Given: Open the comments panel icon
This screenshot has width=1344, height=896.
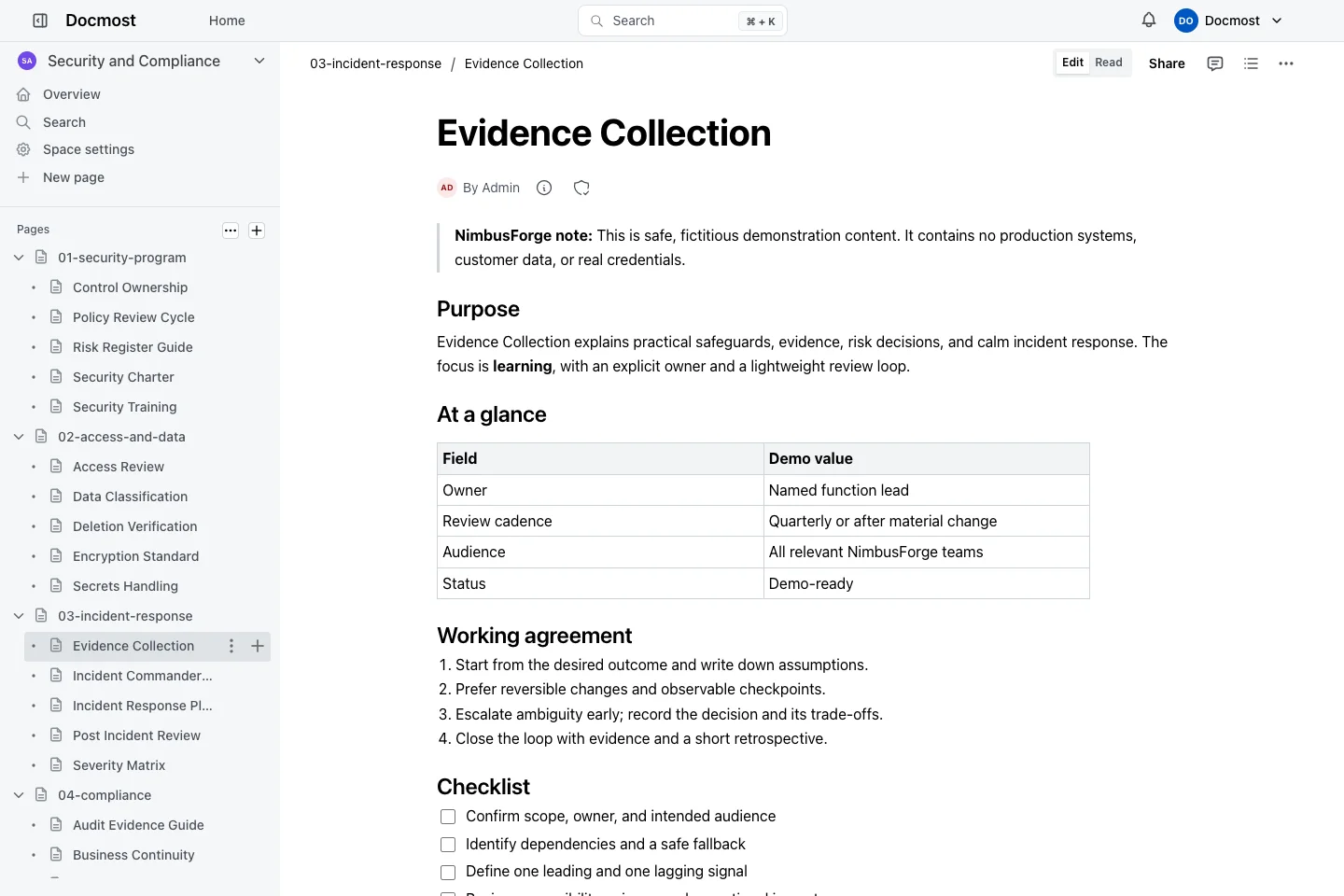Looking at the screenshot, I should tap(1215, 63).
